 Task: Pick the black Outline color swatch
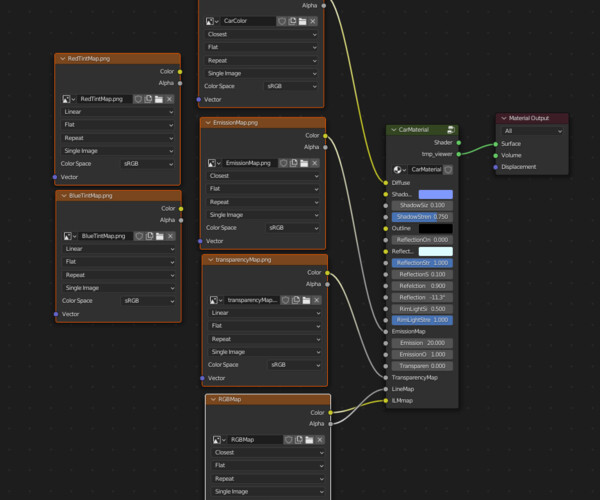(435, 229)
